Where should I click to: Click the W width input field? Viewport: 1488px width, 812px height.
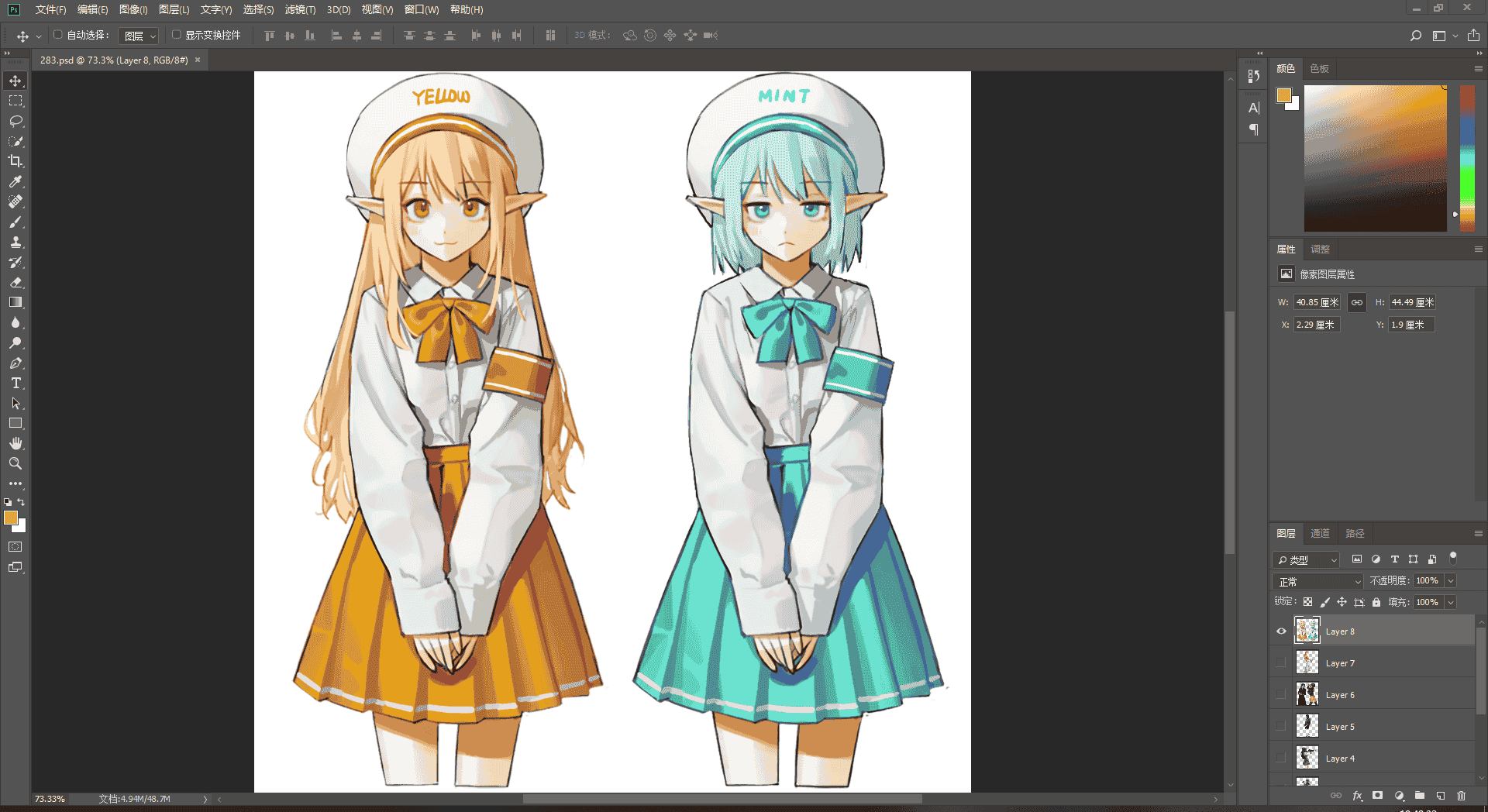pos(1317,302)
